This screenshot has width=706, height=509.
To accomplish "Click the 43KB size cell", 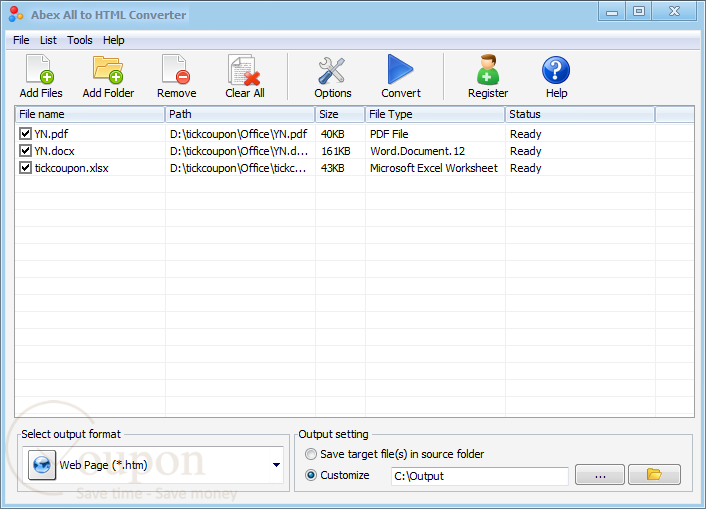I will (333, 168).
